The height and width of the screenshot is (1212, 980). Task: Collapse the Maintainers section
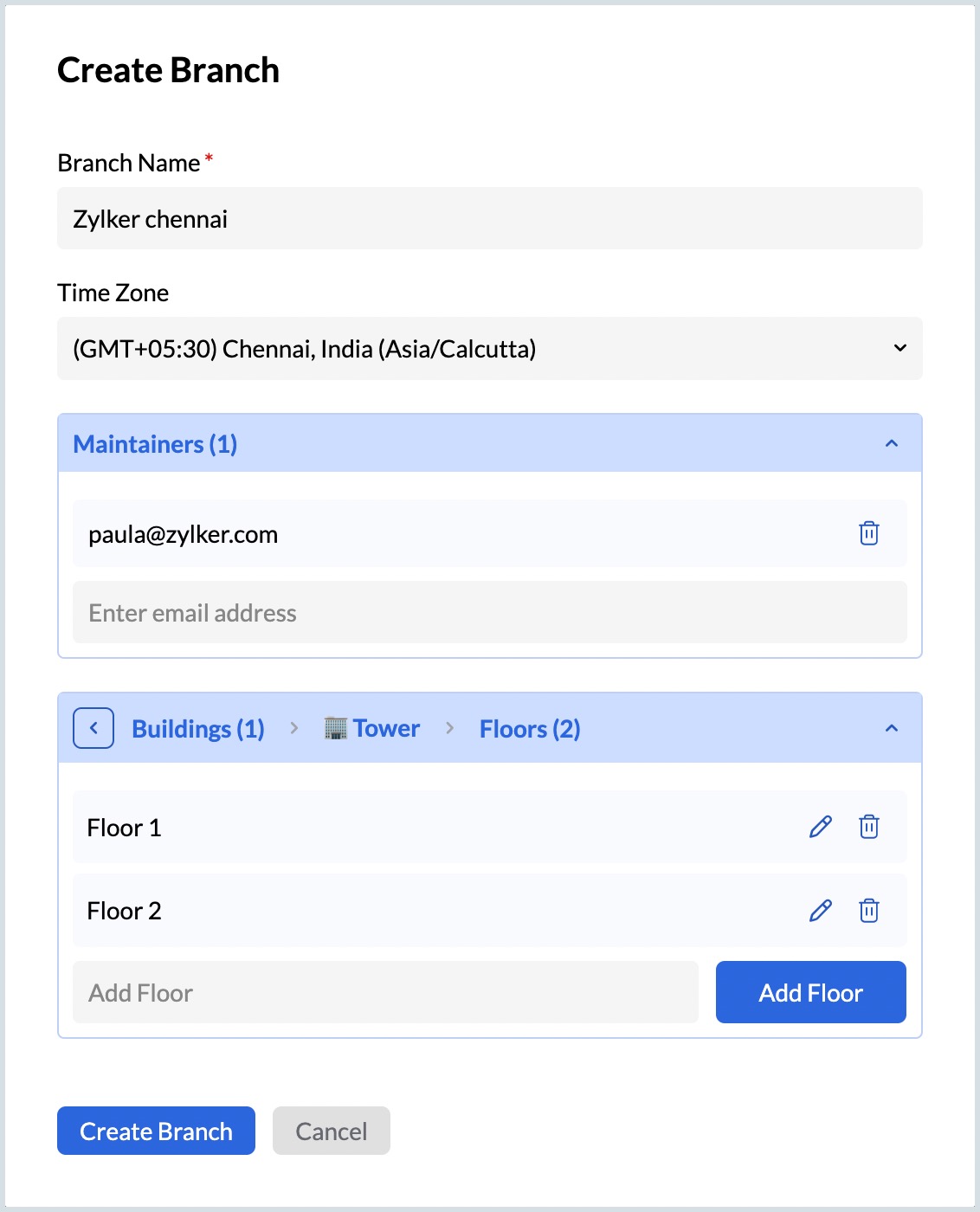[x=892, y=443]
